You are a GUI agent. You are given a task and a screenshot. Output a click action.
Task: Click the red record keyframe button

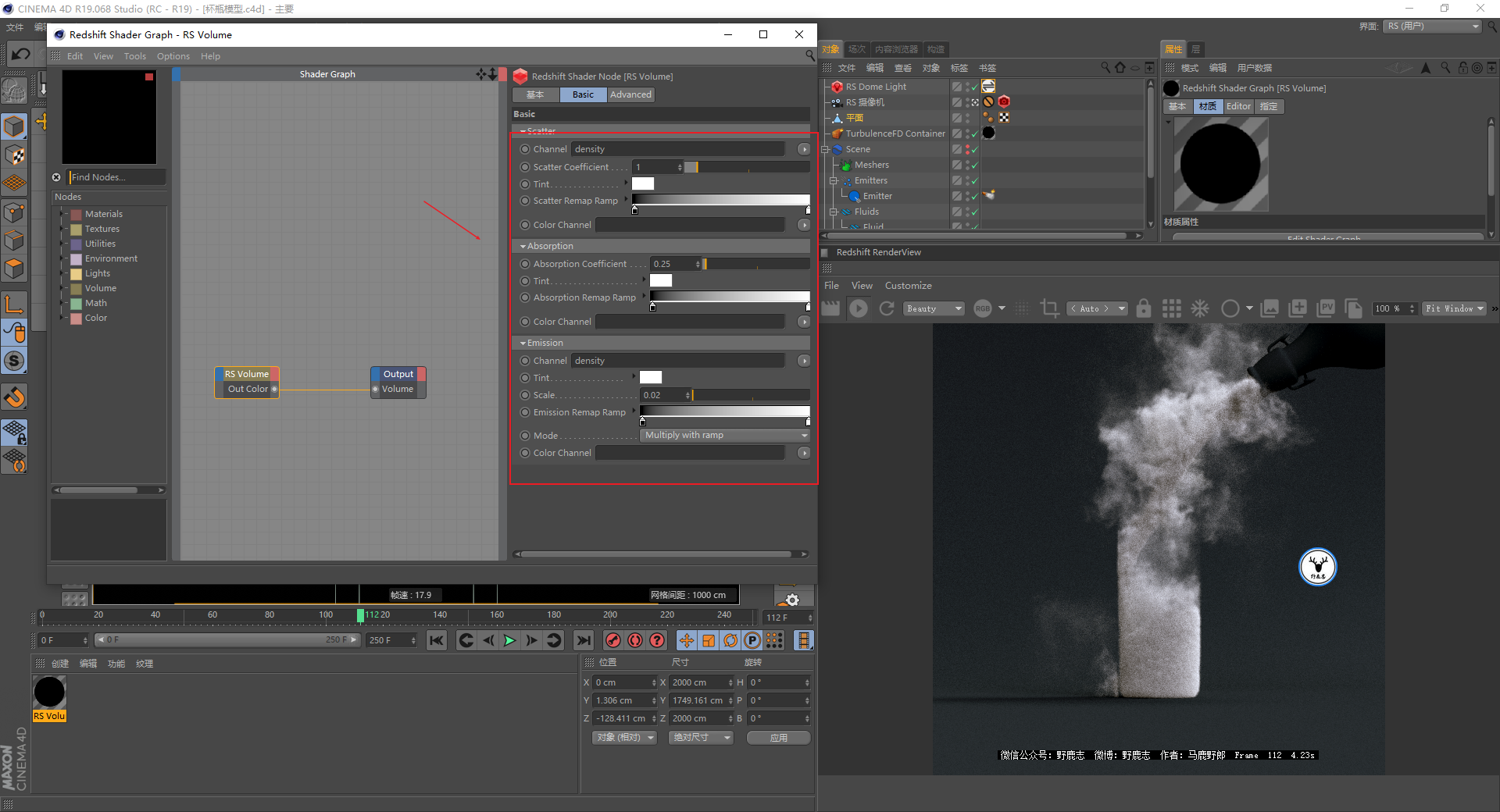613,640
